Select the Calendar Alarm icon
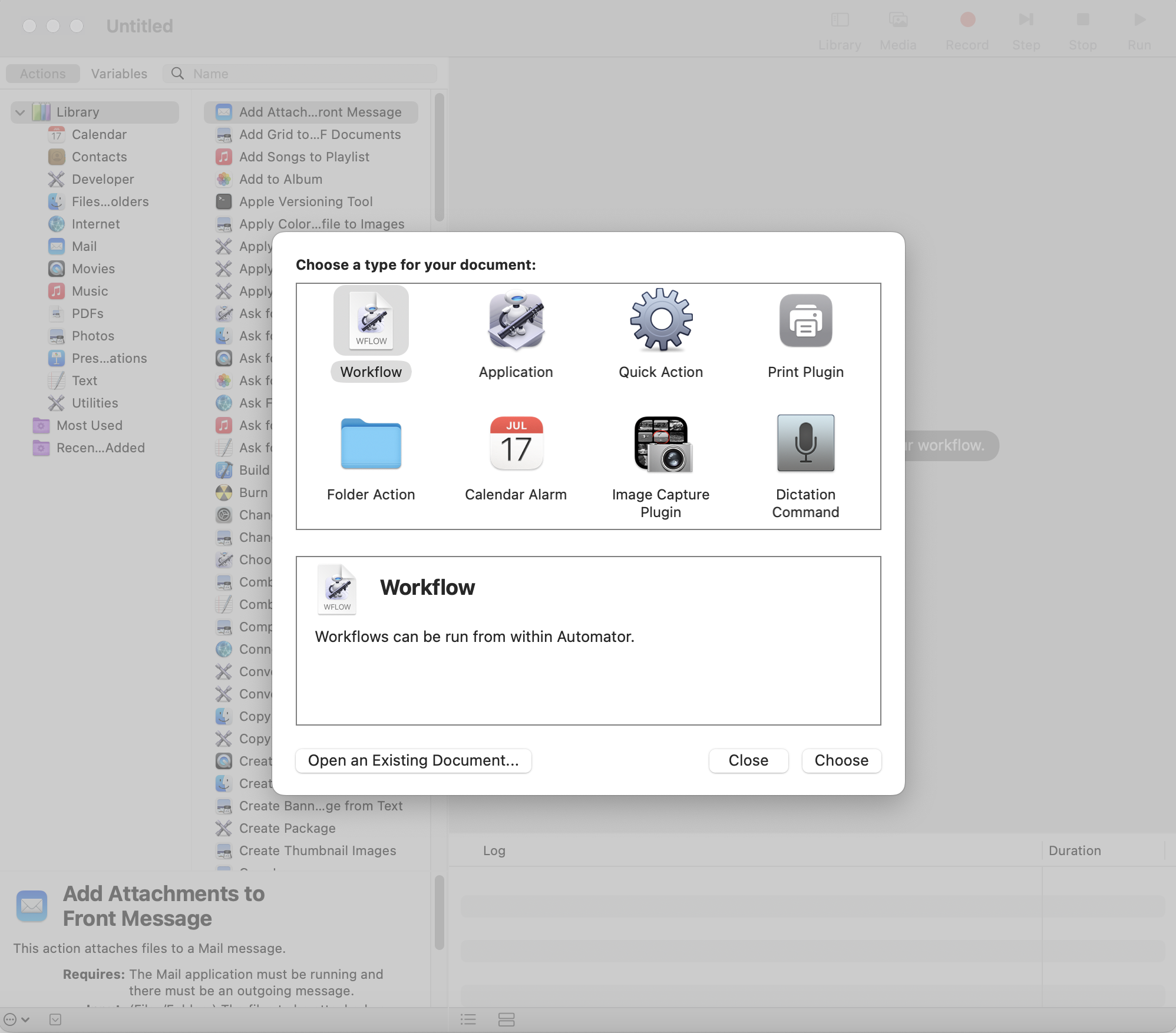Image resolution: width=1176 pixels, height=1033 pixels. tap(516, 443)
